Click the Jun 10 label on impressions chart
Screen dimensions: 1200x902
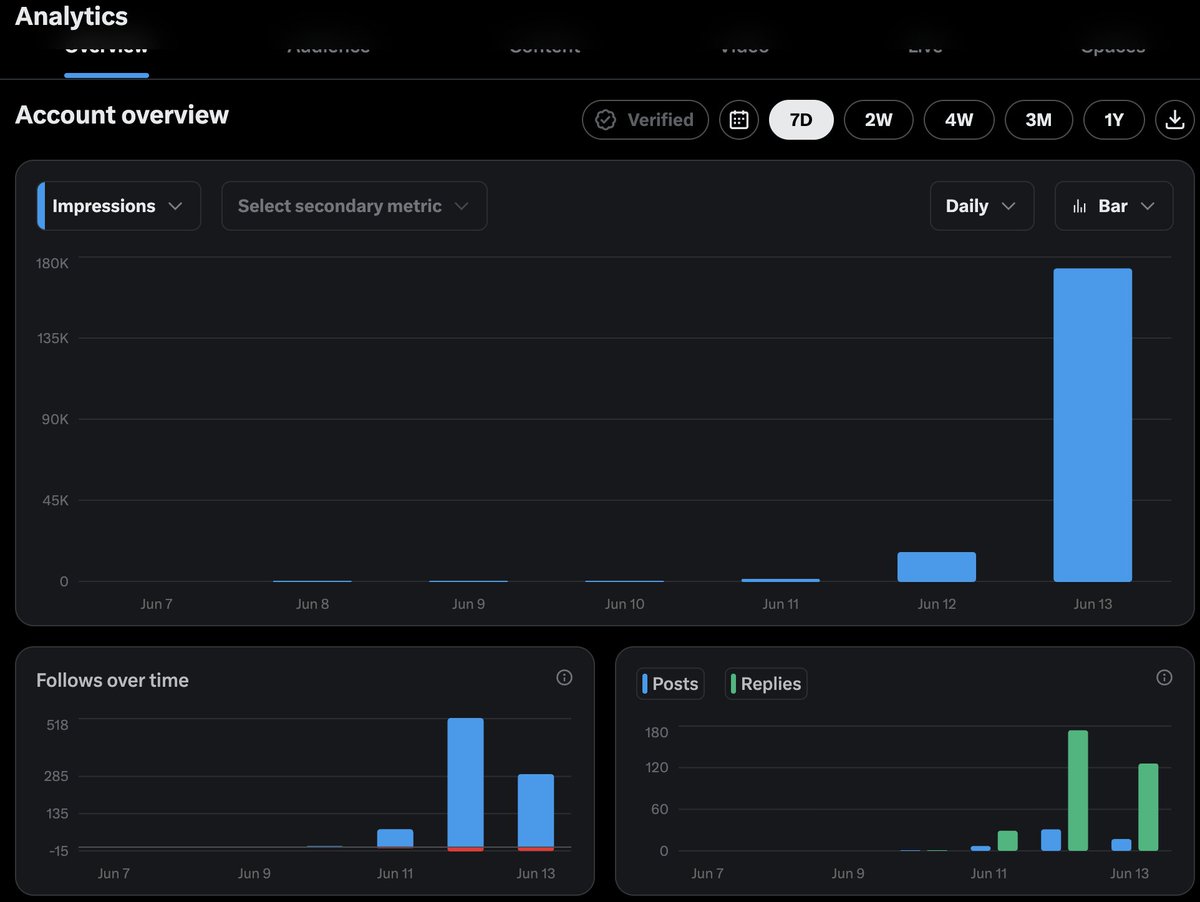pyautogui.click(x=624, y=604)
